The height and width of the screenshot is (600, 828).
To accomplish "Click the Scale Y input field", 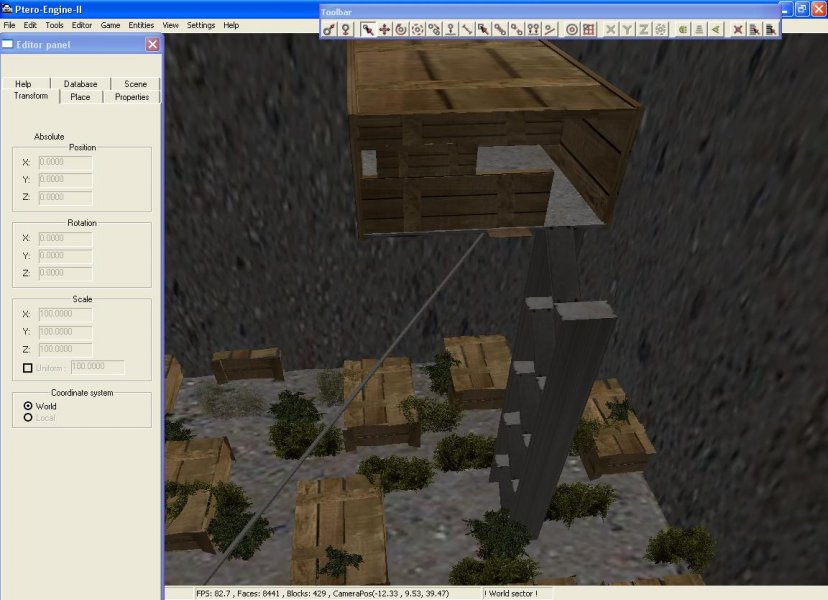I will 65,332.
